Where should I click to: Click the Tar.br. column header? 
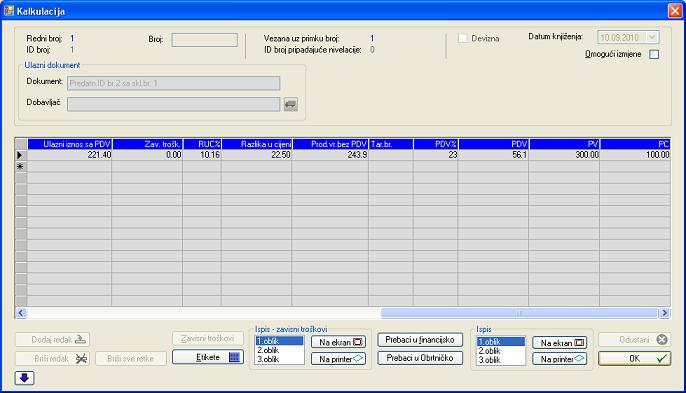391,144
